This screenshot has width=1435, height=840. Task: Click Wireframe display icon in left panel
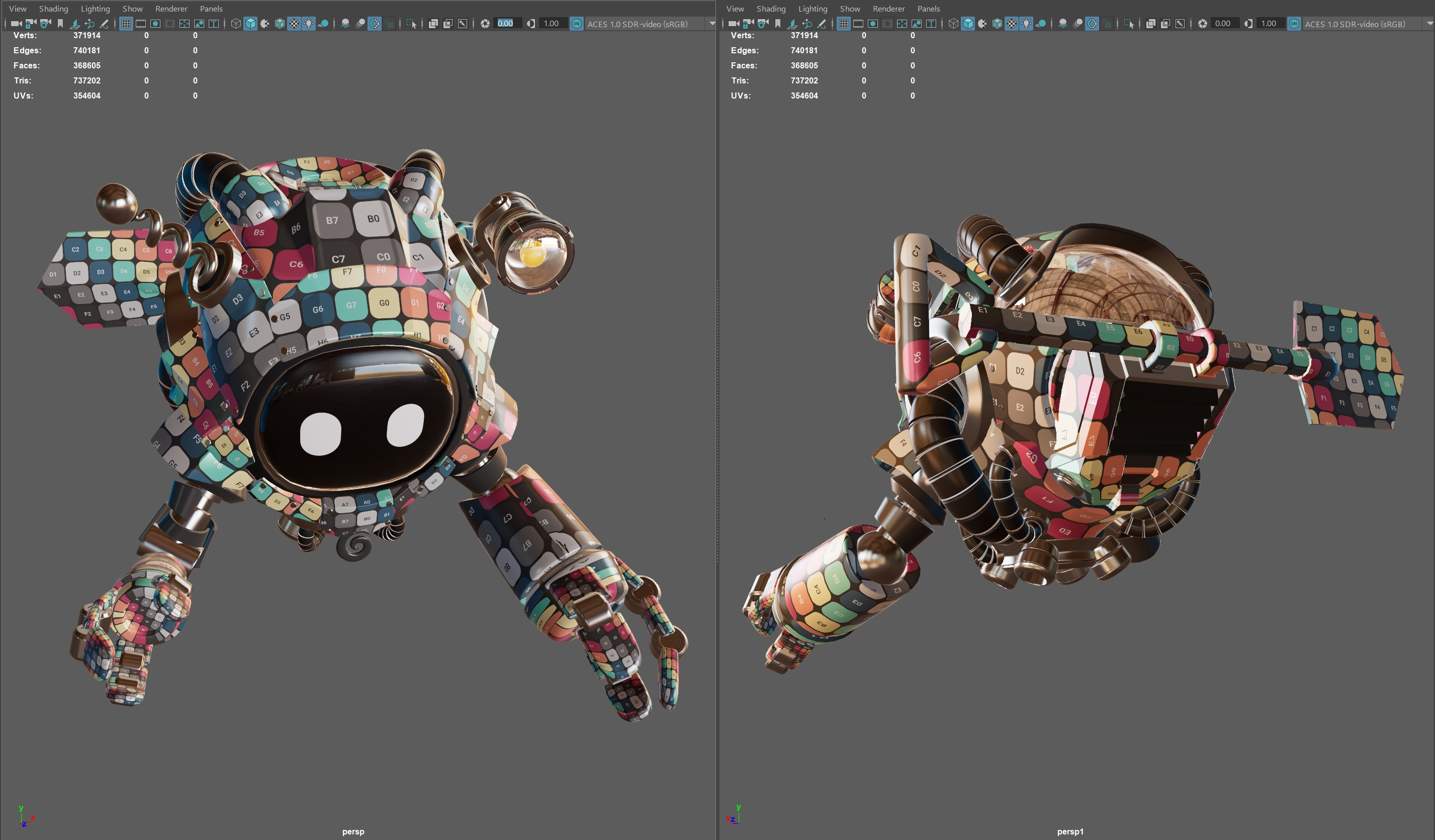pyautogui.click(x=236, y=23)
